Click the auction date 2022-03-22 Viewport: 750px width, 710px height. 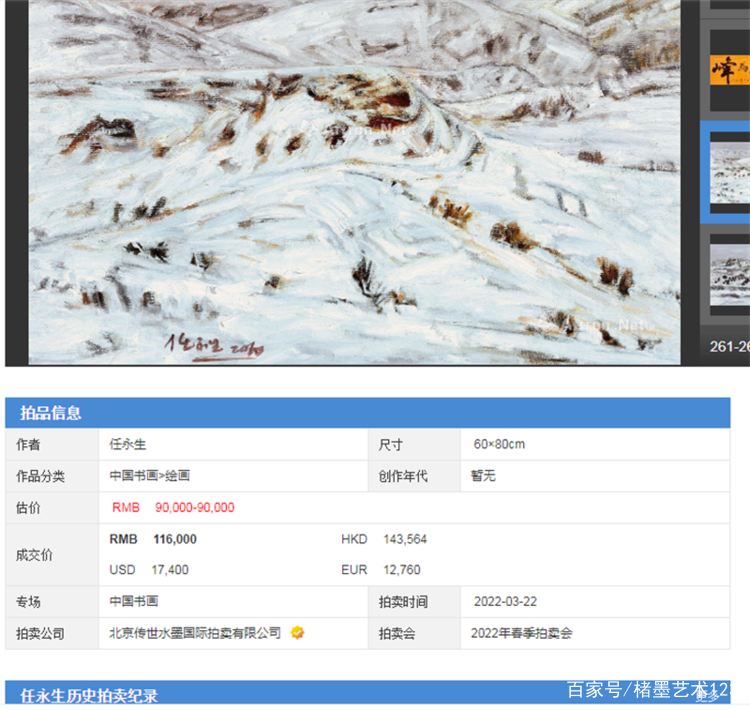pos(505,601)
